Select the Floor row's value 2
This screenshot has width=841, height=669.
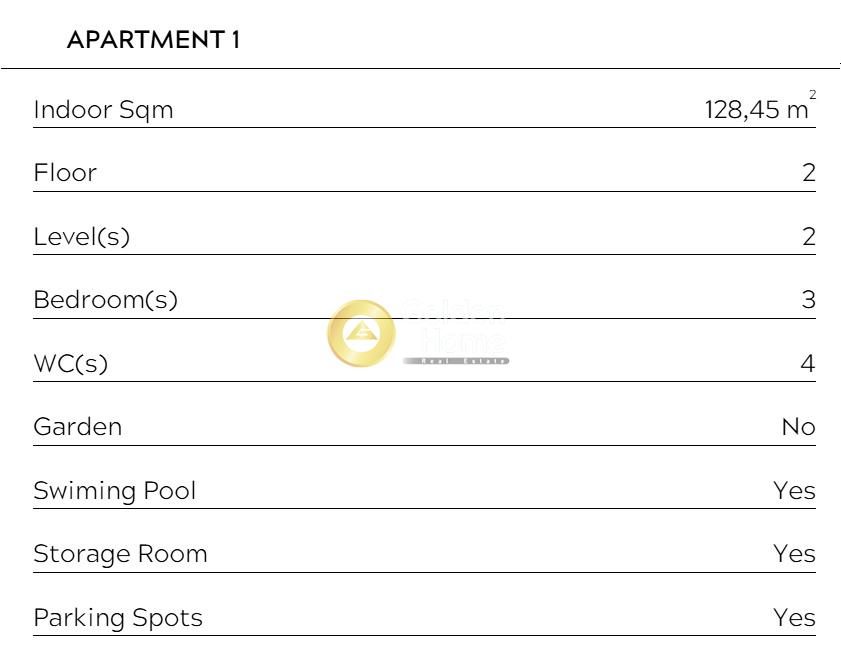pyautogui.click(x=808, y=173)
